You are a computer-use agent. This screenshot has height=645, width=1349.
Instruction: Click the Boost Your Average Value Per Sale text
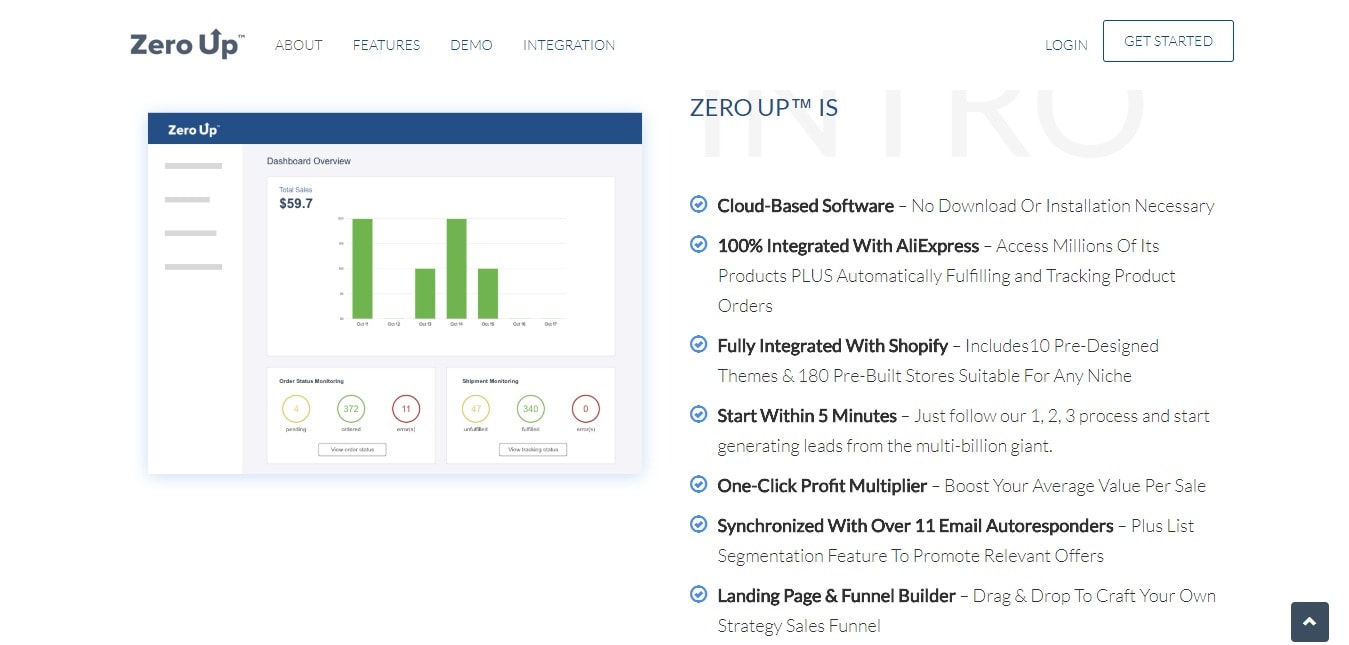tap(1075, 486)
